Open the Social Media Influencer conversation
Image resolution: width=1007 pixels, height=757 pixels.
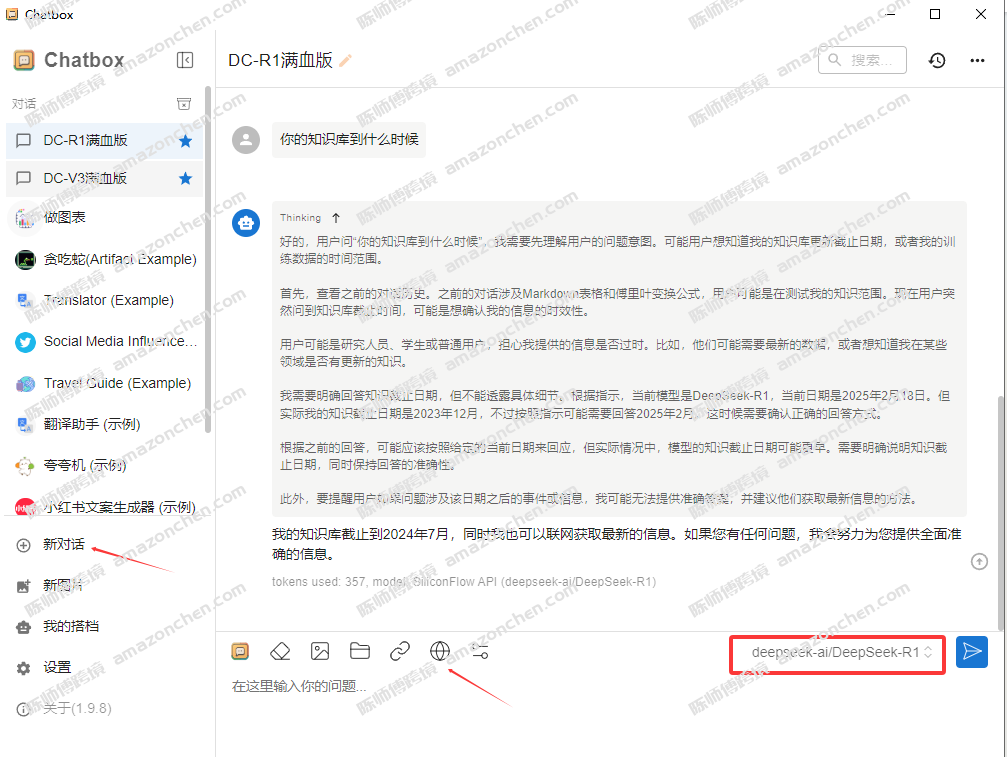tap(105, 342)
